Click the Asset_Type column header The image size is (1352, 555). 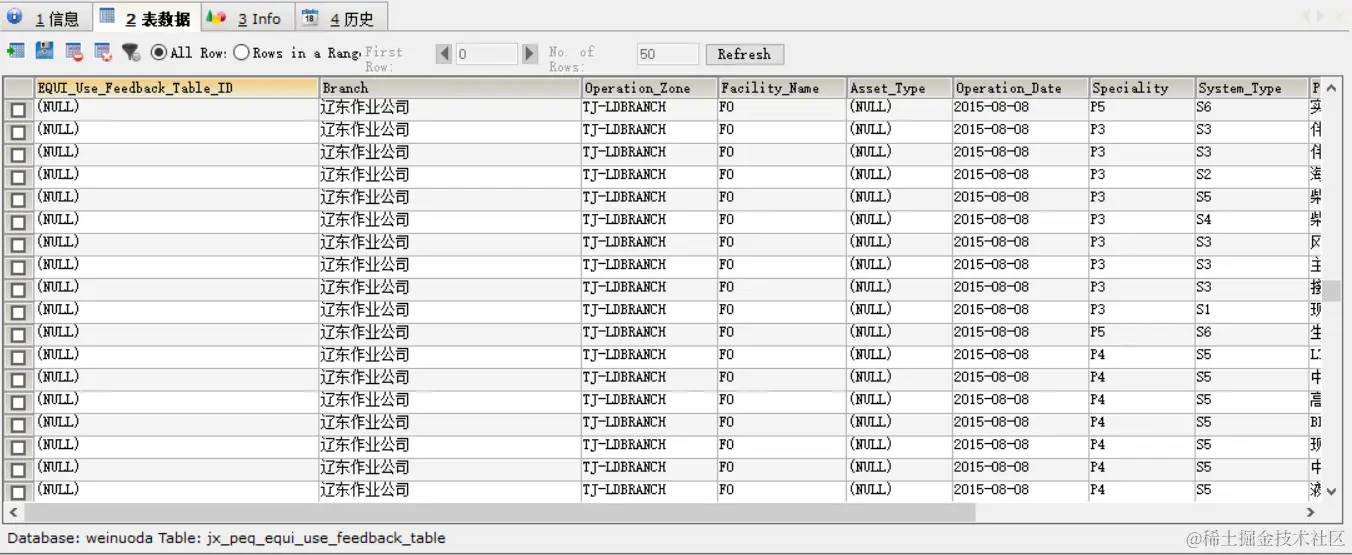pyautogui.click(x=899, y=88)
